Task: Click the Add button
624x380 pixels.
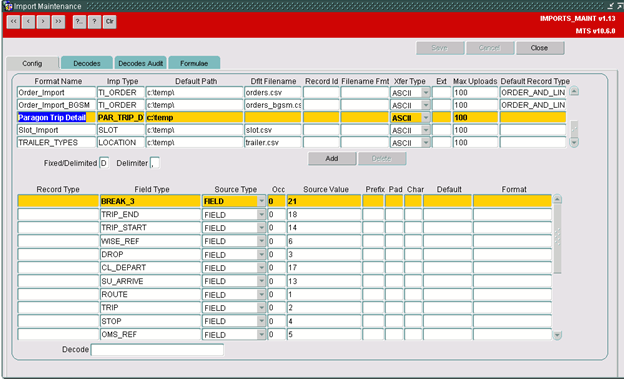Action: (x=332, y=158)
